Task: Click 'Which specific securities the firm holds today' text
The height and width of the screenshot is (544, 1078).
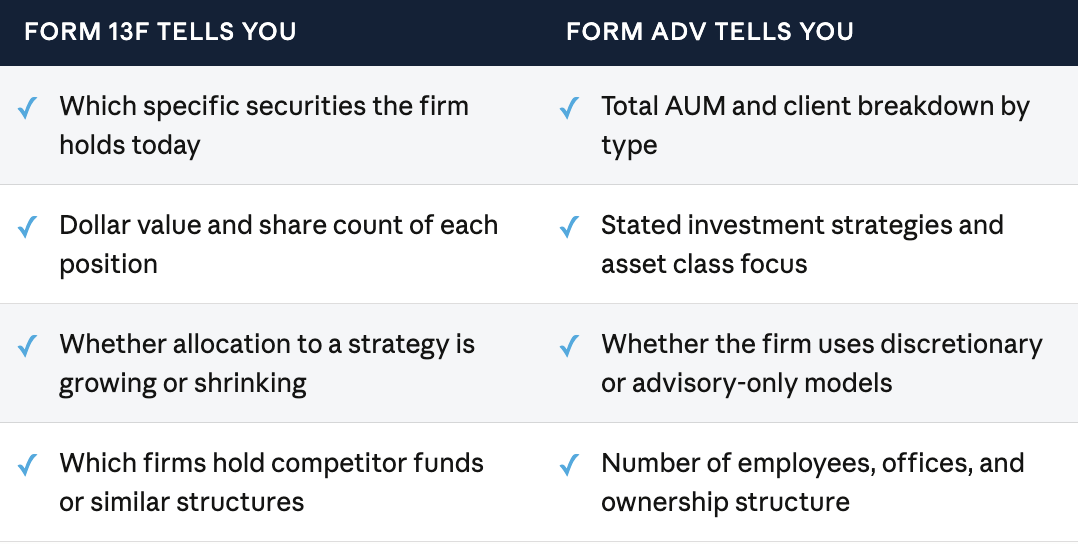Action: (x=264, y=125)
